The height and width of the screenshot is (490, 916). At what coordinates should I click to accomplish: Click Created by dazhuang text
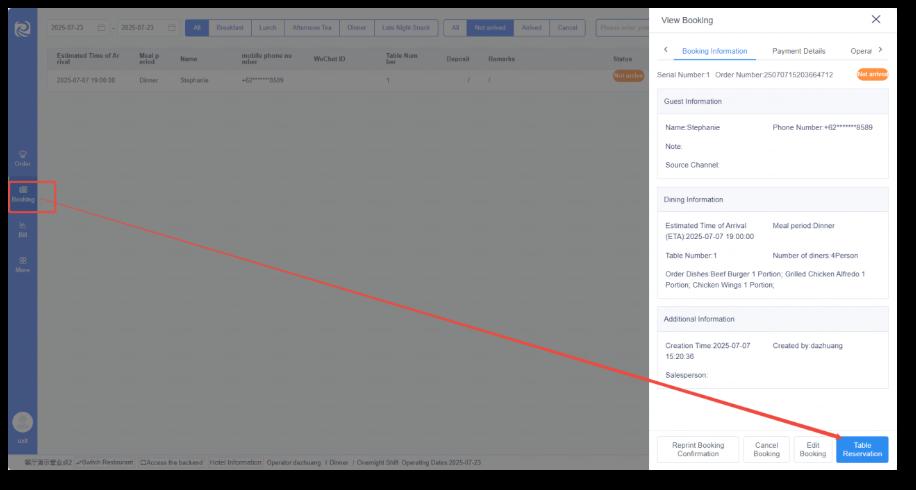tap(807, 346)
